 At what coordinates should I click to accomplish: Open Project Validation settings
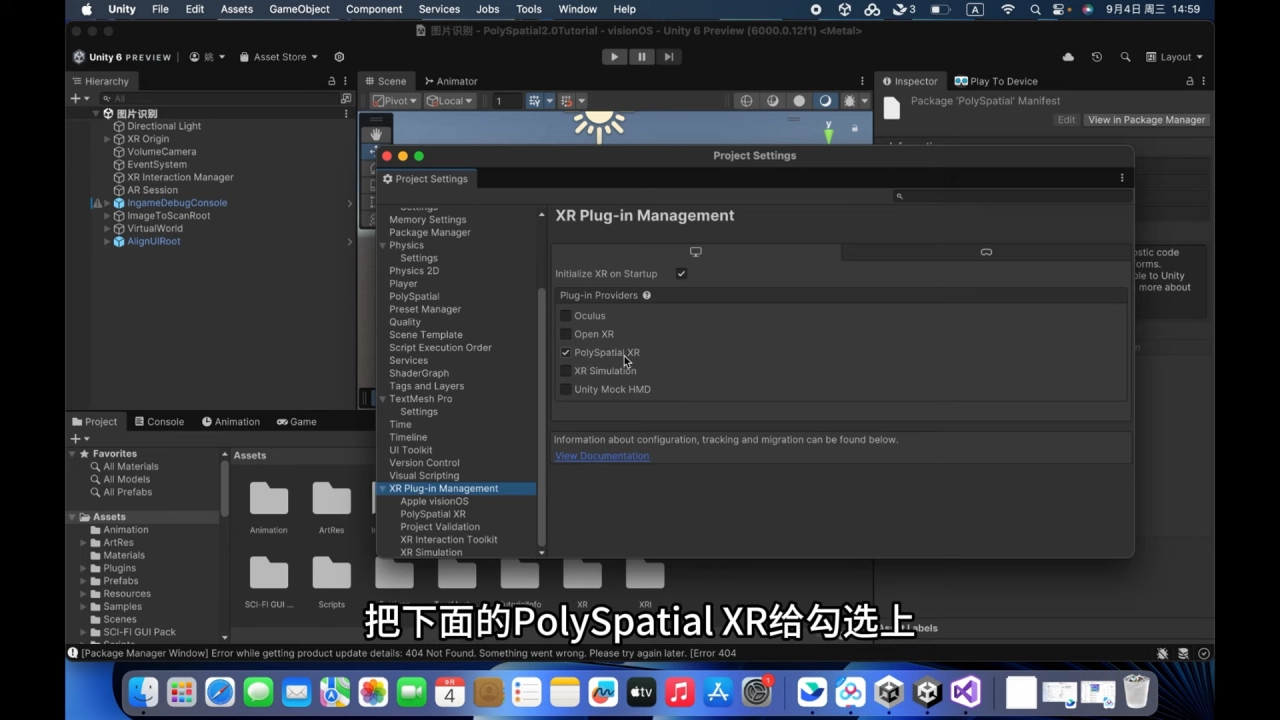pyautogui.click(x=440, y=527)
